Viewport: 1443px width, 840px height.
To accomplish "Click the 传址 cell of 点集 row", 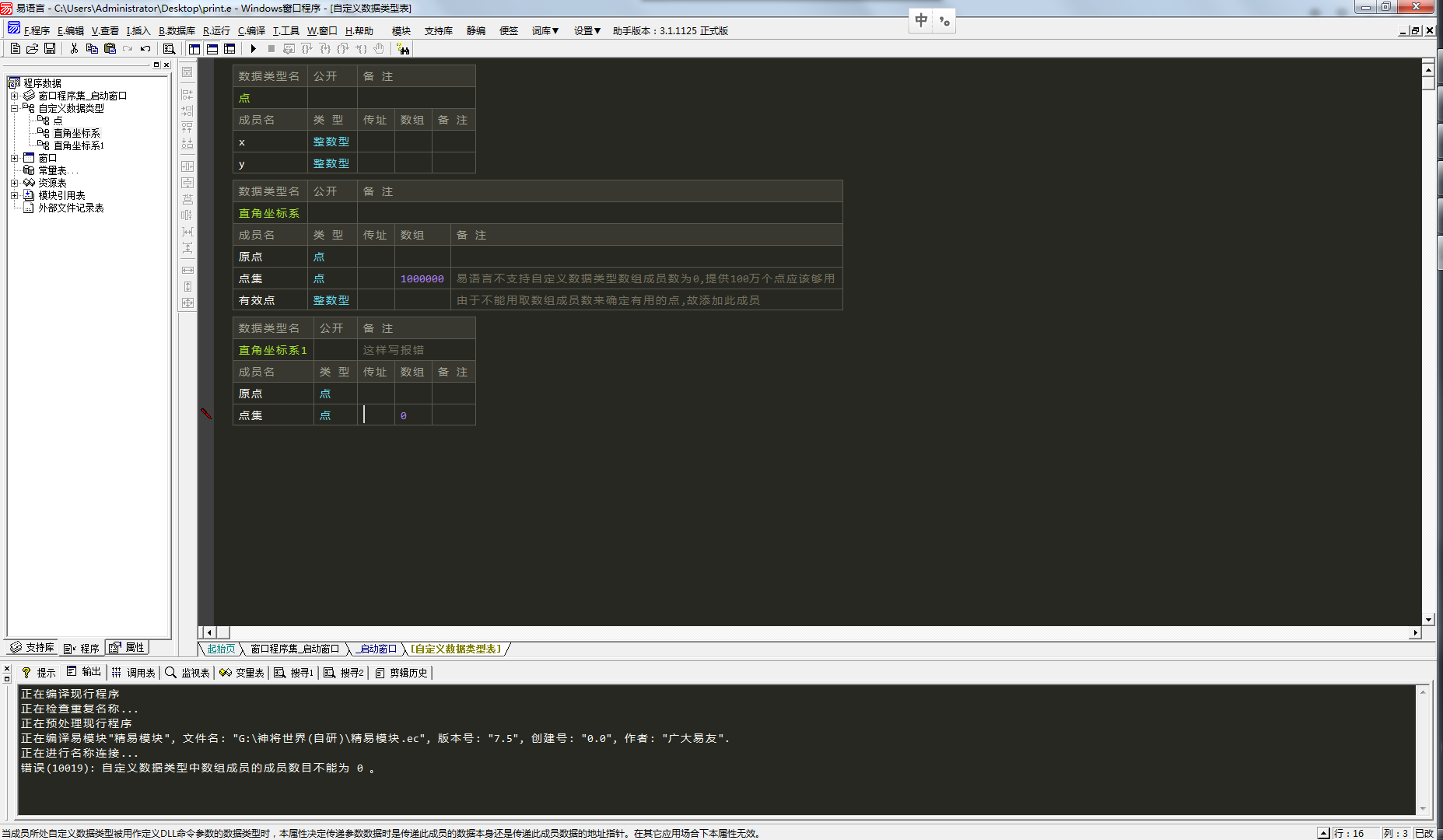I will pyautogui.click(x=376, y=415).
